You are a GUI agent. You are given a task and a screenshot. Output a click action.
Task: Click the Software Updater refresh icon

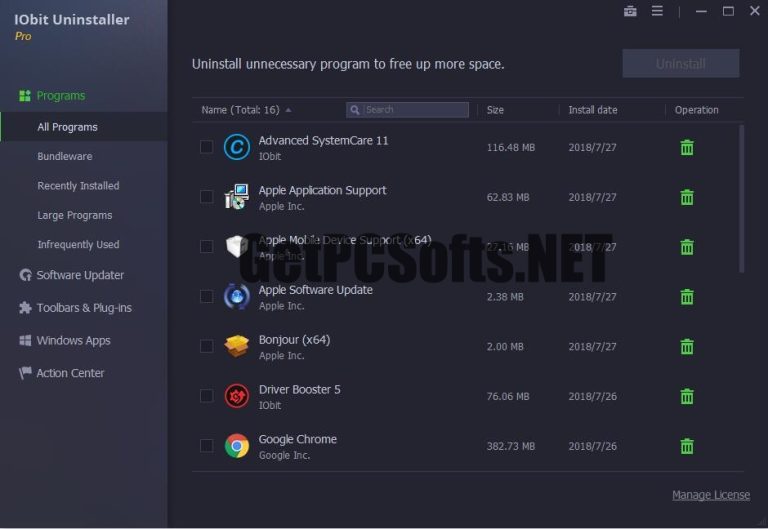point(25,275)
